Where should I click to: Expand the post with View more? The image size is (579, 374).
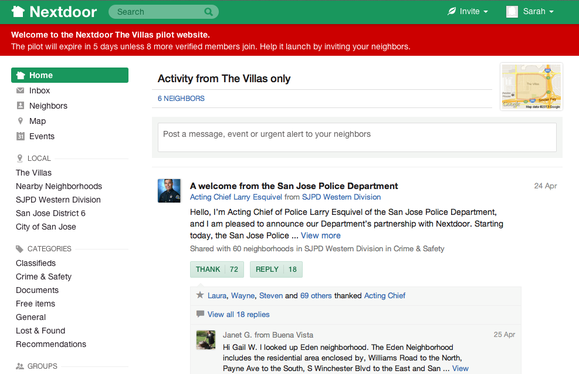coord(321,236)
